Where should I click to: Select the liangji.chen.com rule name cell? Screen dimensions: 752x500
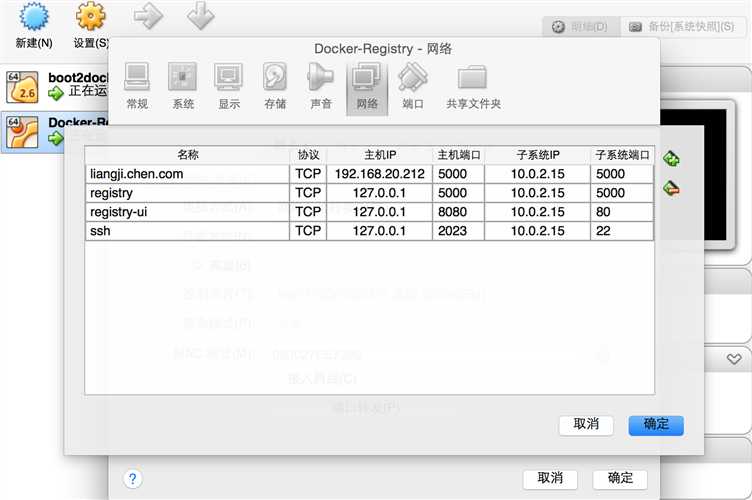pos(187,174)
